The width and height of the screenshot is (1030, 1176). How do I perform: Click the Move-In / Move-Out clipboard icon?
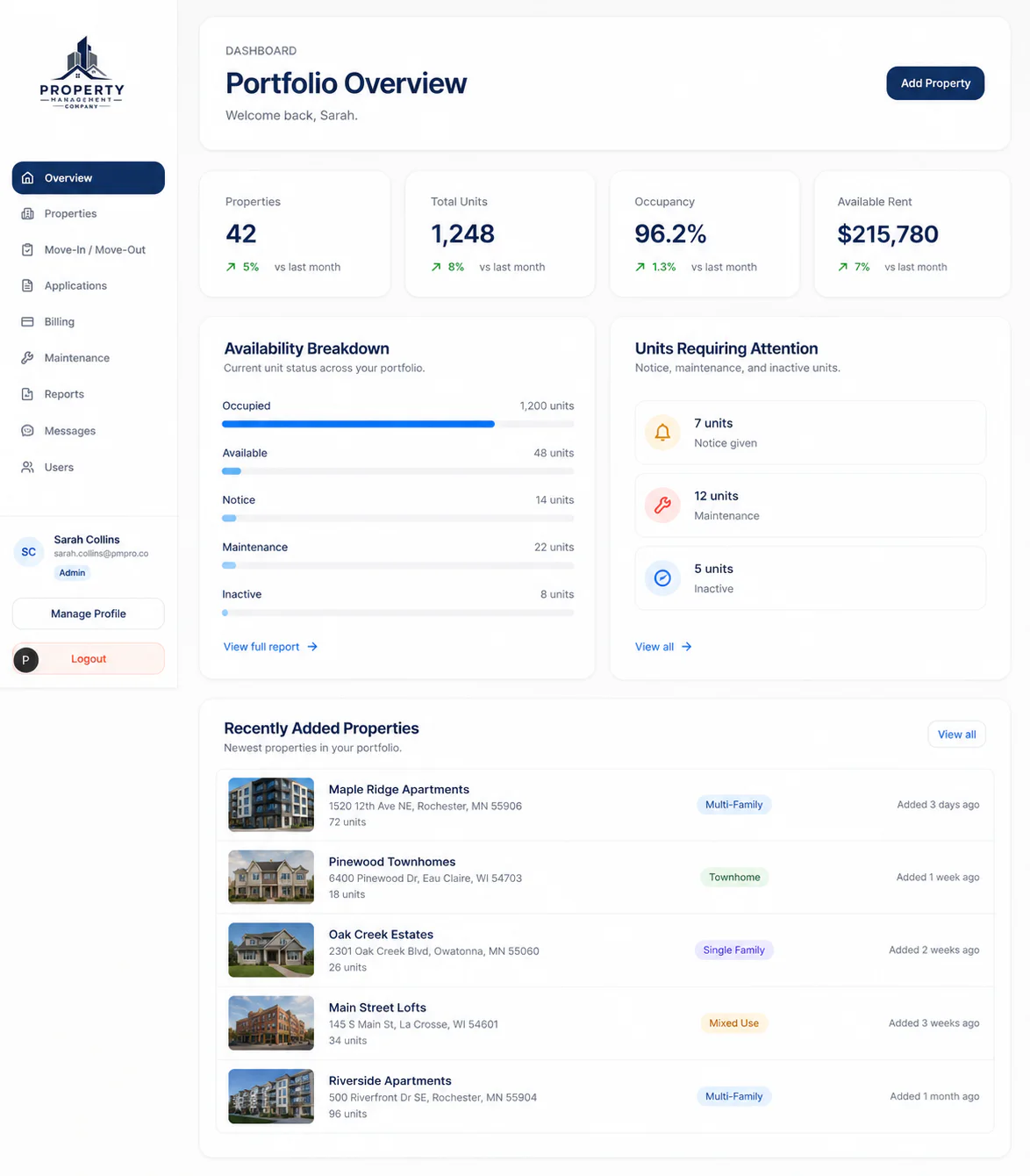click(x=27, y=250)
